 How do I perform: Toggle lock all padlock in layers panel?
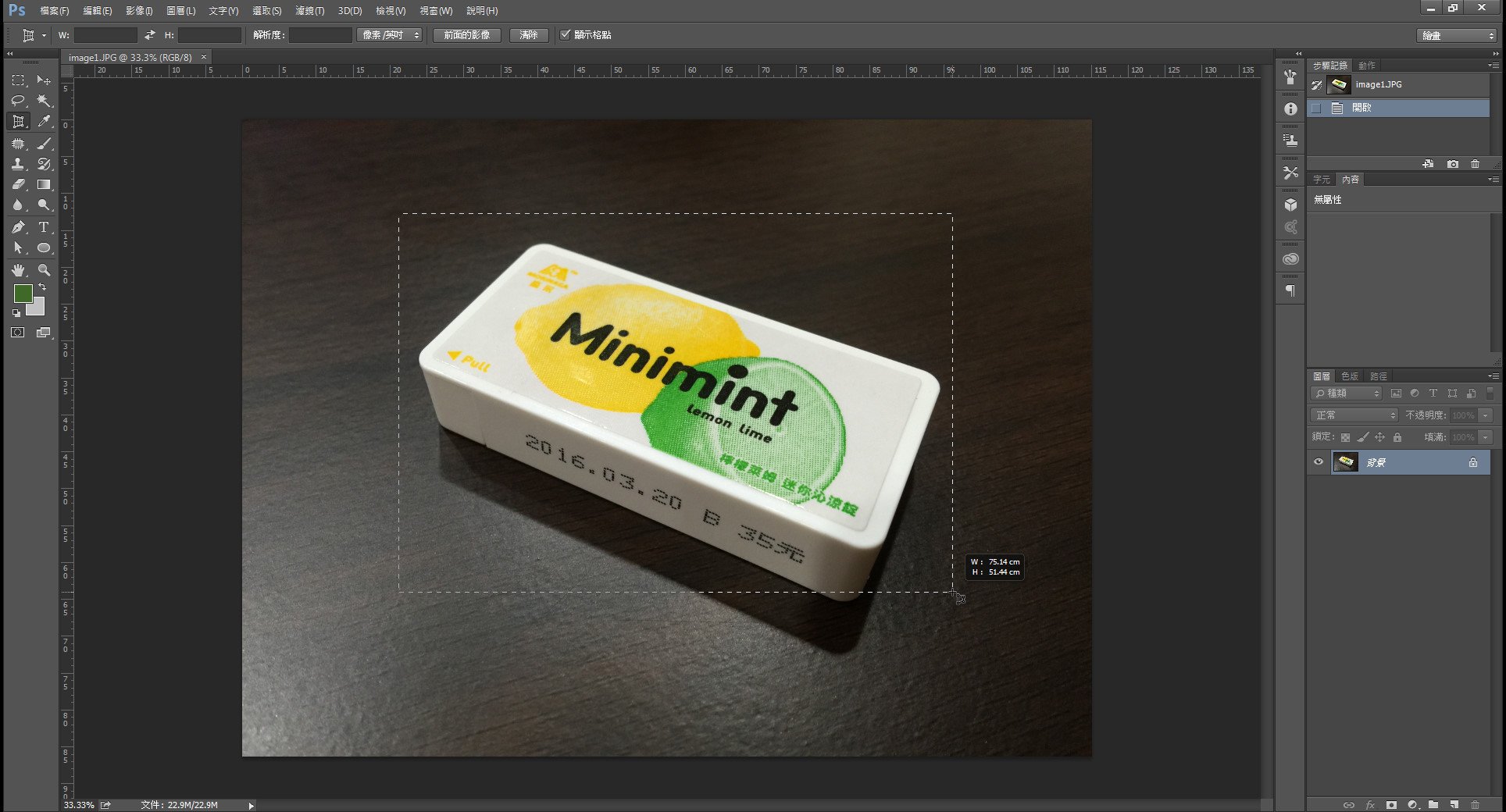(x=1397, y=437)
